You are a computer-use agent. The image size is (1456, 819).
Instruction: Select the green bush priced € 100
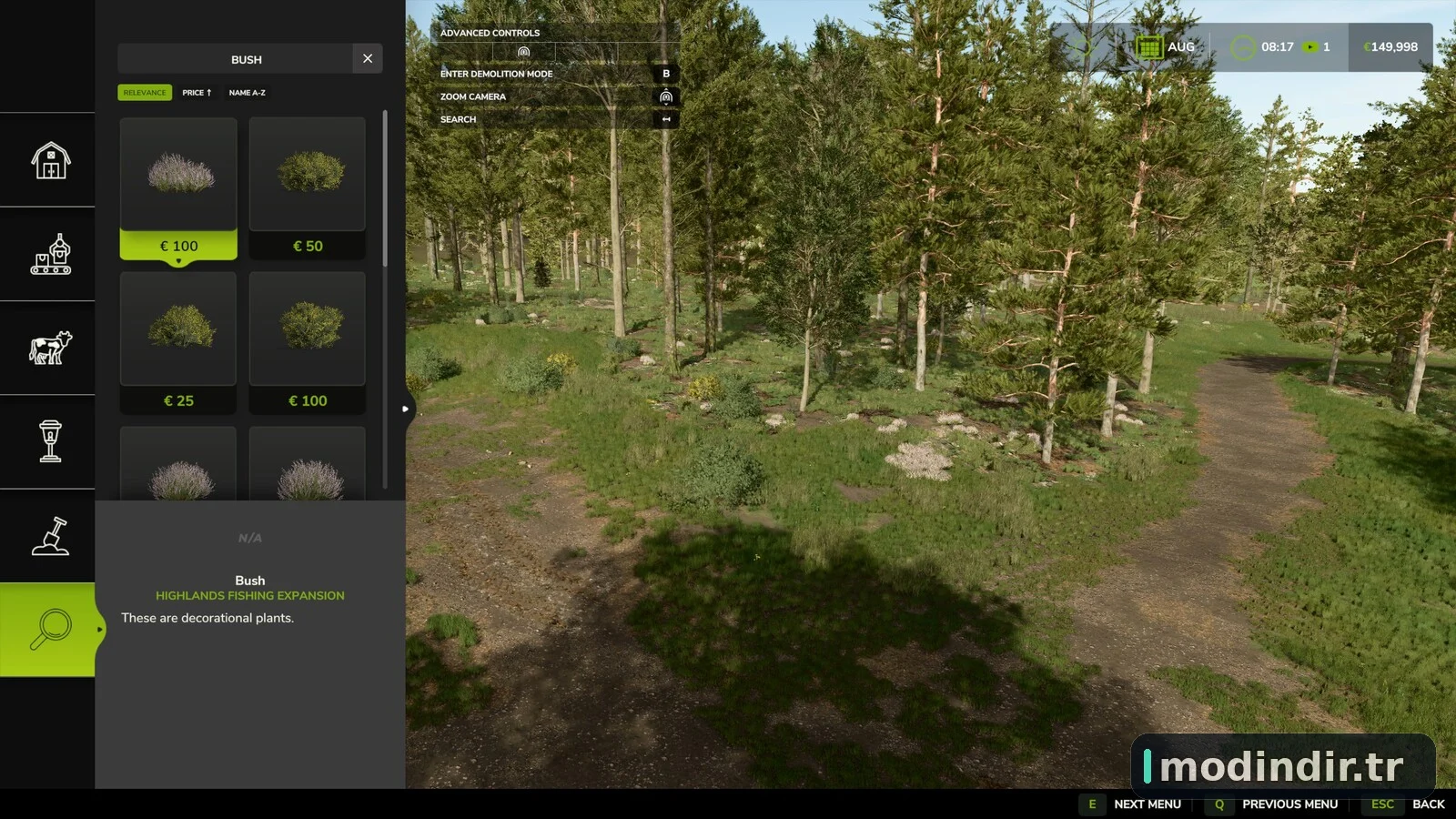tap(308, 343)
